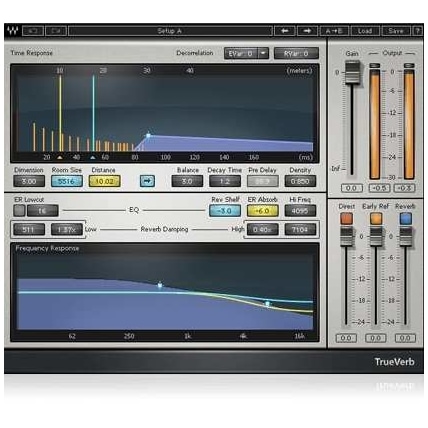
Task: Click the left output clip indicator
Action: (375, 65)
